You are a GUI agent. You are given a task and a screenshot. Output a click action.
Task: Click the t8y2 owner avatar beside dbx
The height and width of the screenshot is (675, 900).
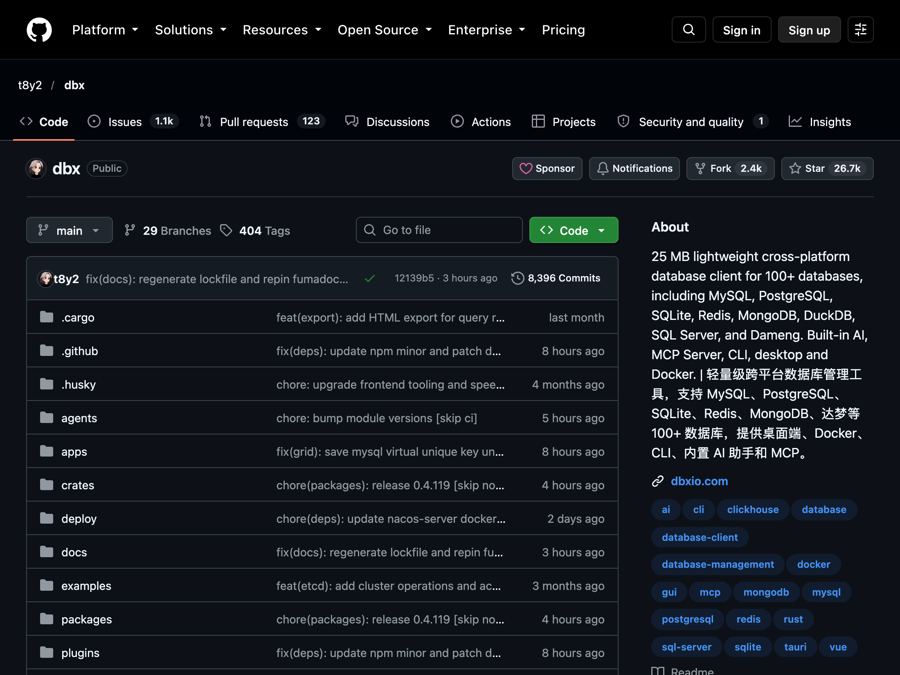point(36,168)
